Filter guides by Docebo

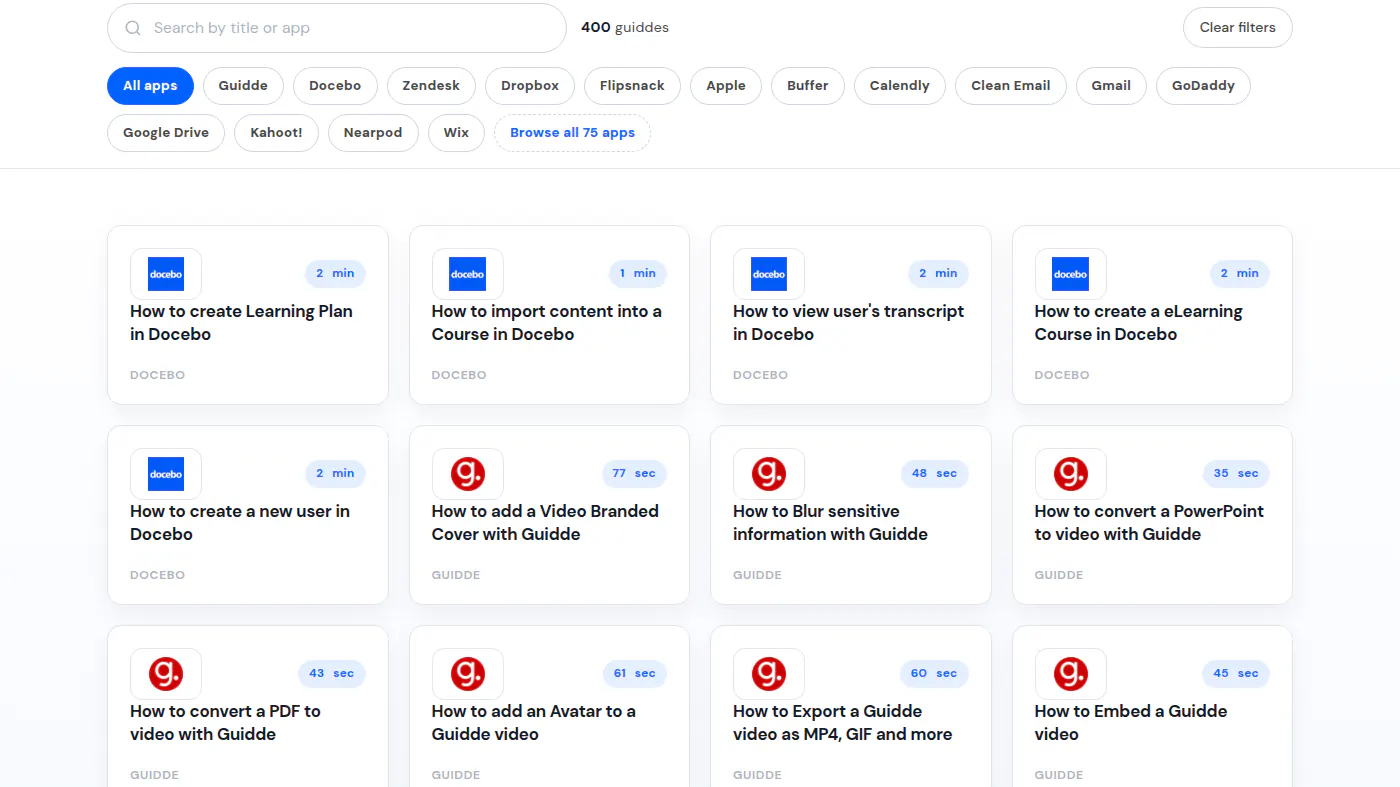[335, 86]
